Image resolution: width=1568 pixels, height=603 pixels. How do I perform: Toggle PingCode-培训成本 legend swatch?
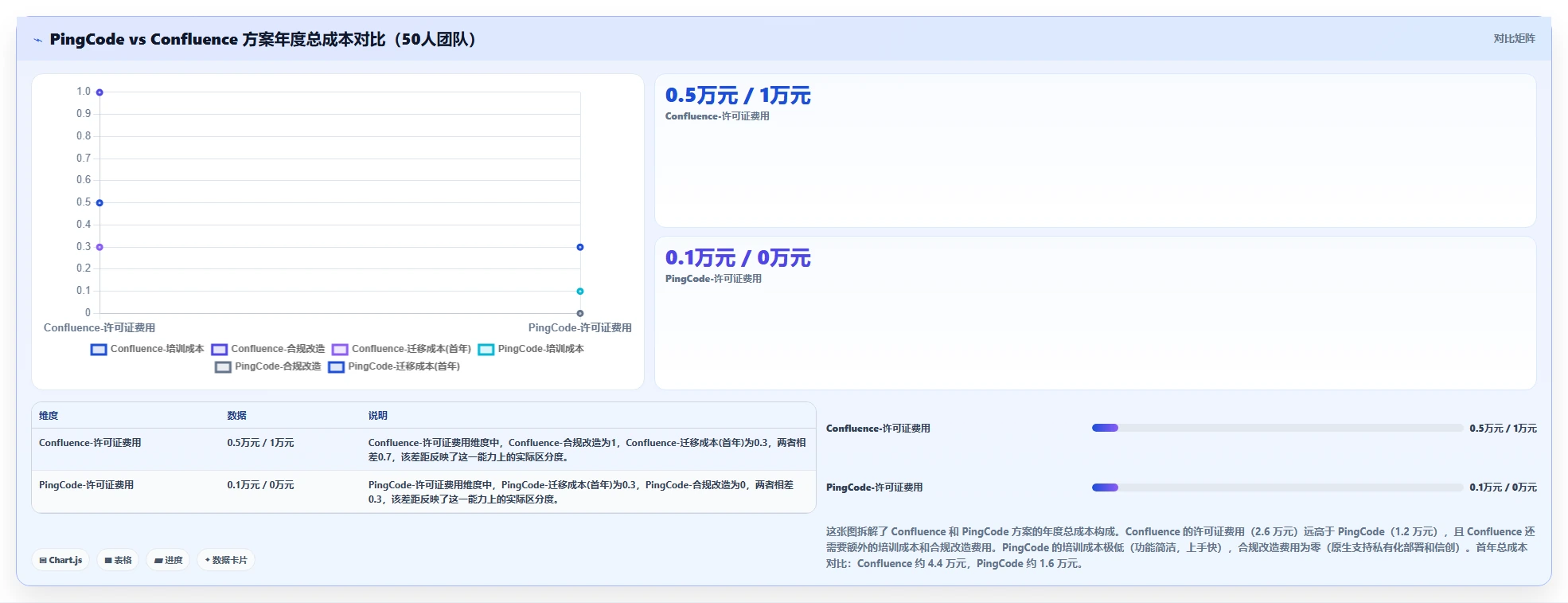[486, 350]
